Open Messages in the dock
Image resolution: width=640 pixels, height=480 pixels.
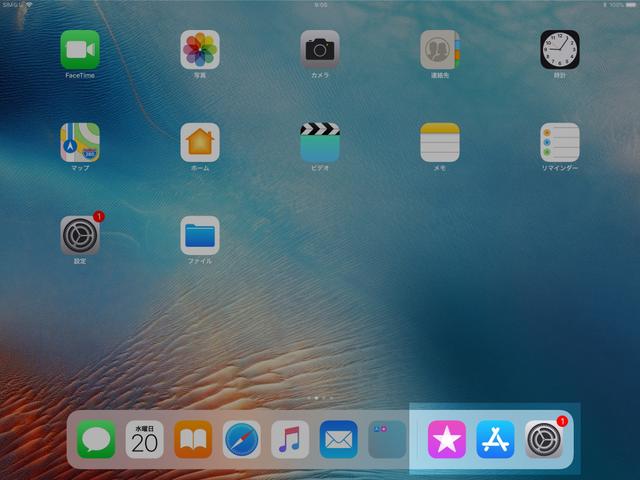[x=96, y=440]
